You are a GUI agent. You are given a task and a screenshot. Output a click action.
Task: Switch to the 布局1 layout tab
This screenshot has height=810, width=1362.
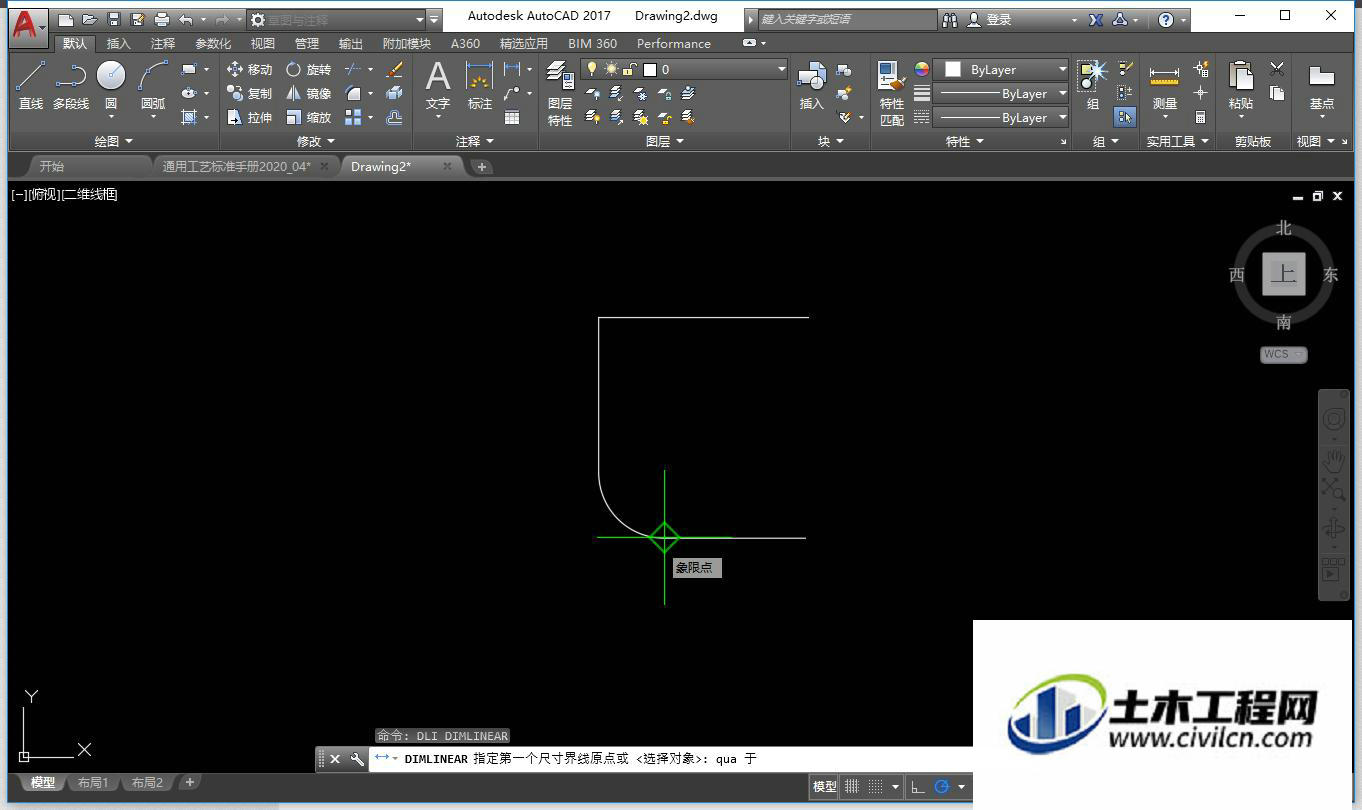(x=92, y=783)
